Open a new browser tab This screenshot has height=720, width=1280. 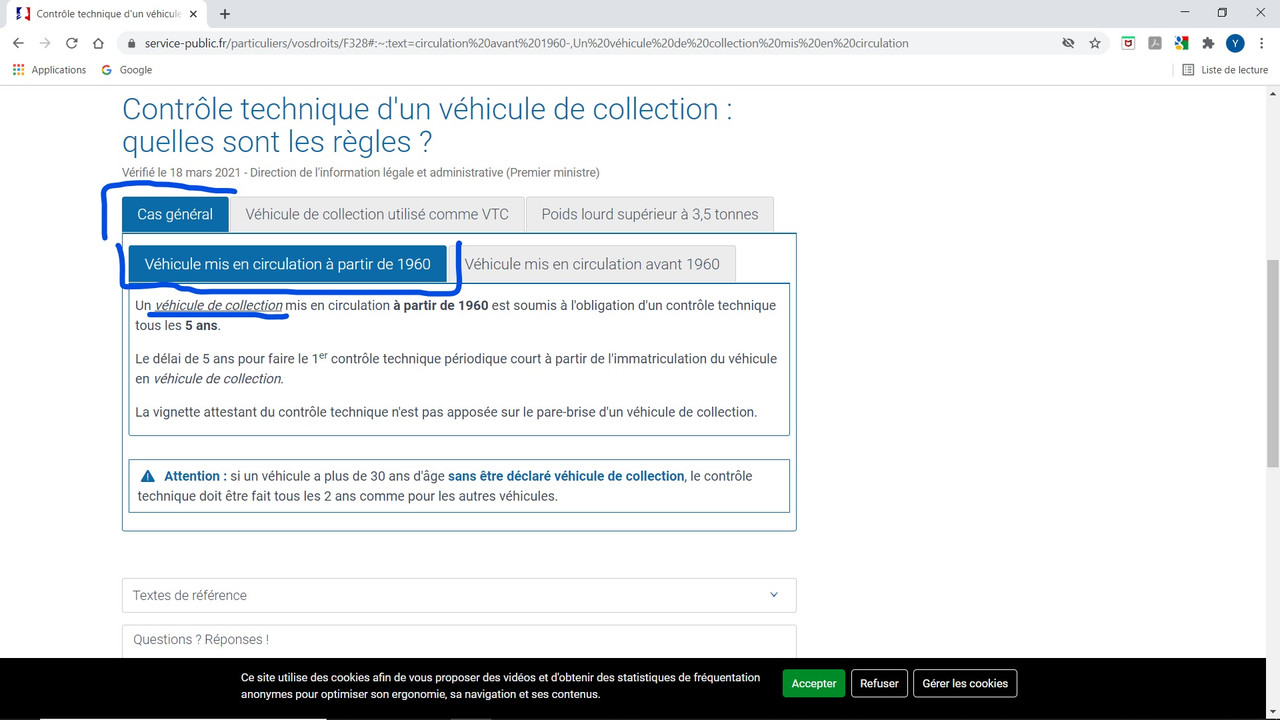(225, 14)
